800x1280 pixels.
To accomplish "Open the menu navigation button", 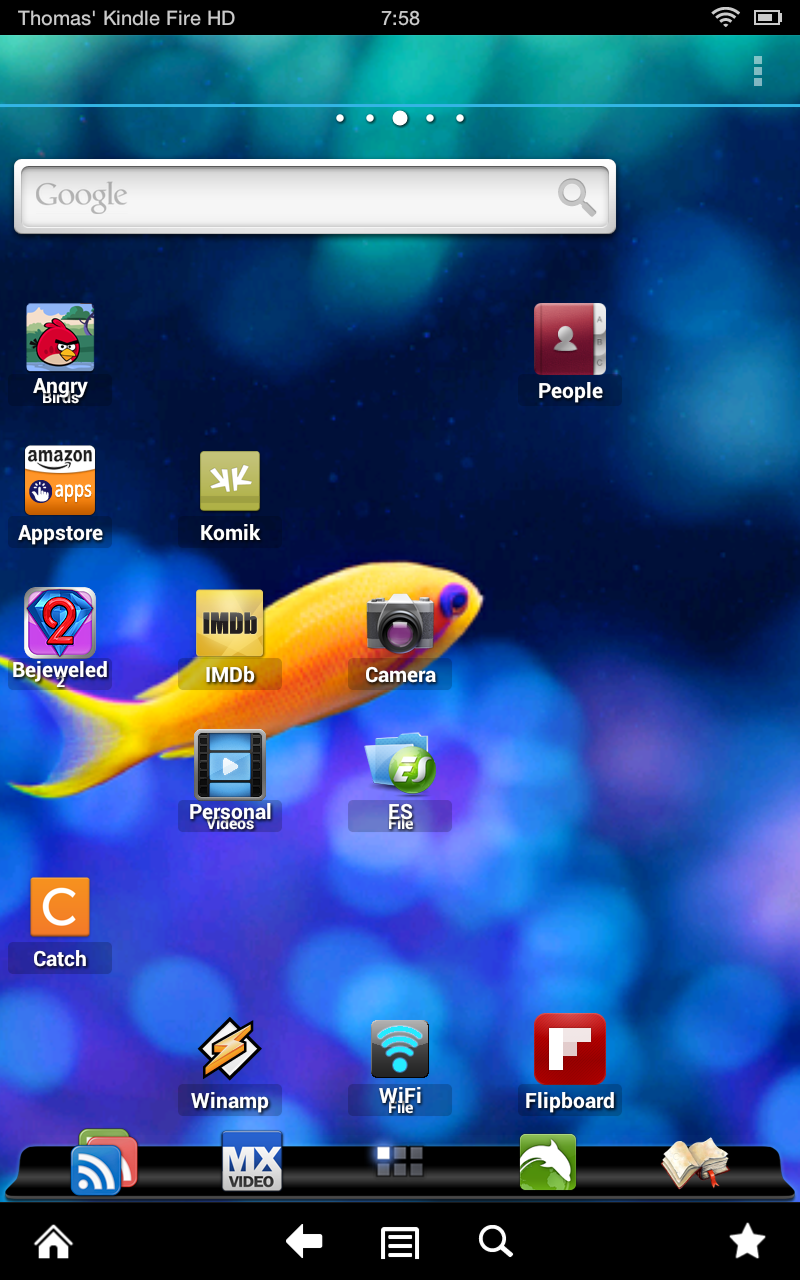I will [x=400, y=1243].
